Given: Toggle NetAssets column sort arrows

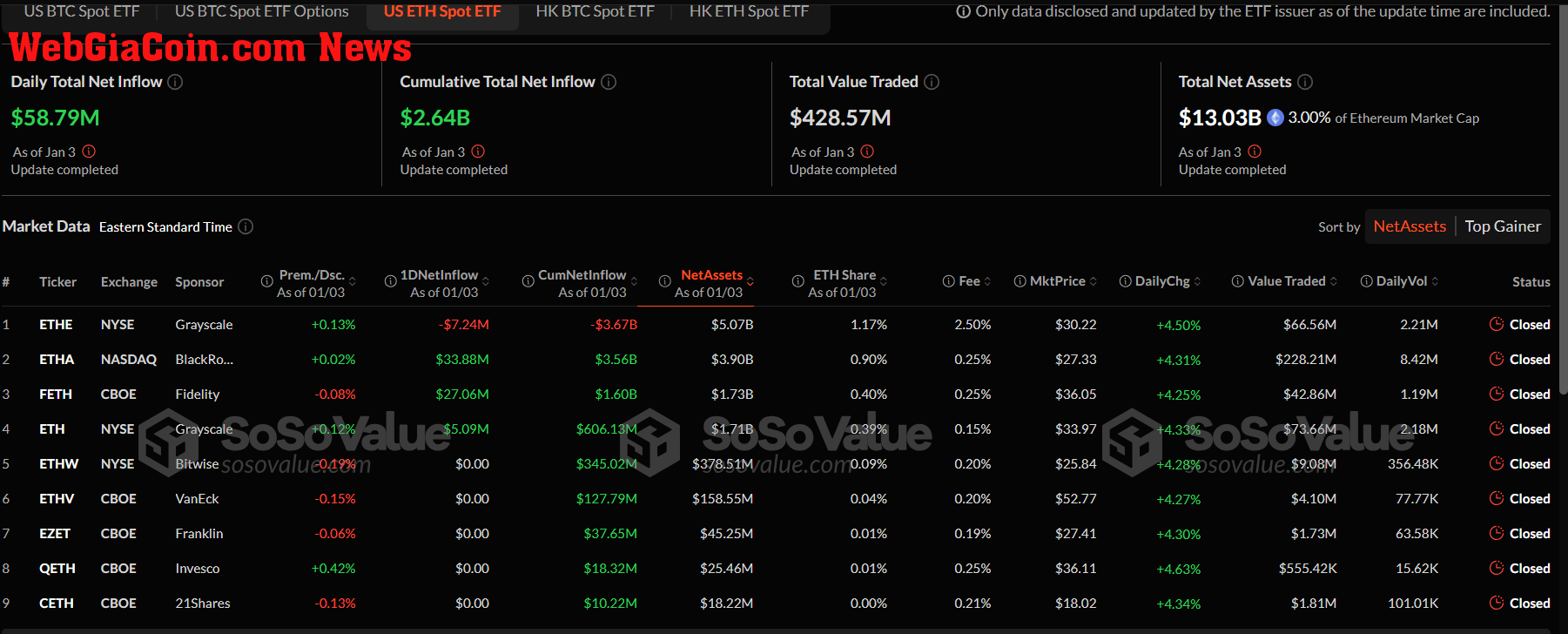Looking at the screenshot, I should tap(750, 281).
